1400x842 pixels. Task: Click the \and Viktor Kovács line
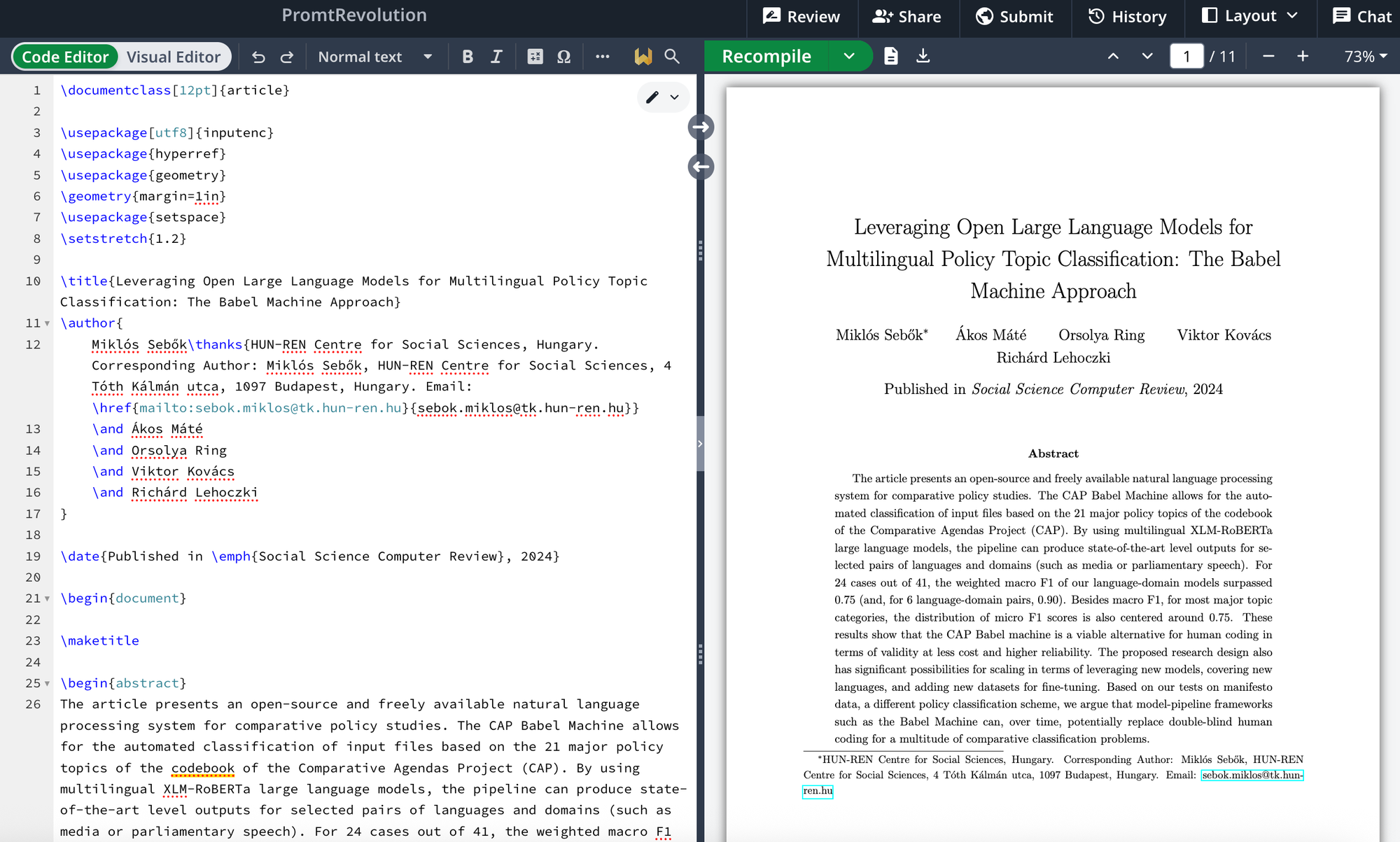click(x=163, y=472)
